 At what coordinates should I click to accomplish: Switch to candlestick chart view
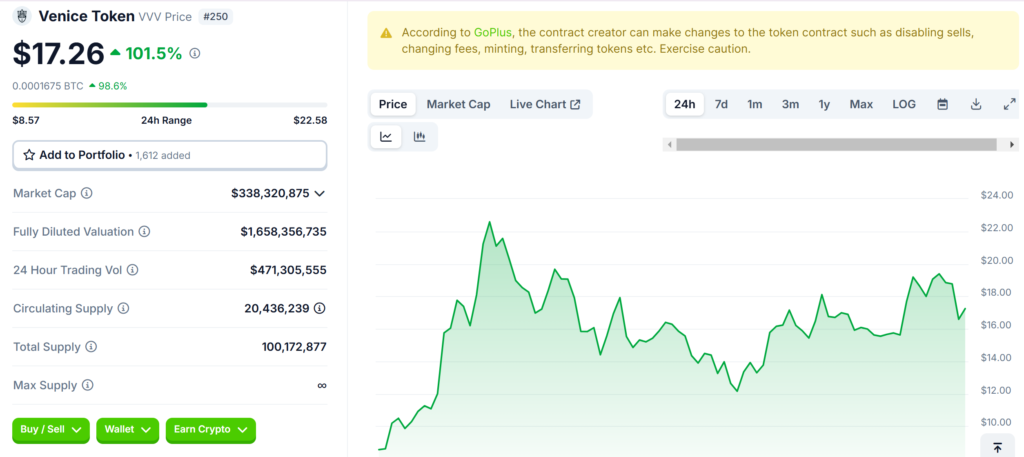click(420, 137)
